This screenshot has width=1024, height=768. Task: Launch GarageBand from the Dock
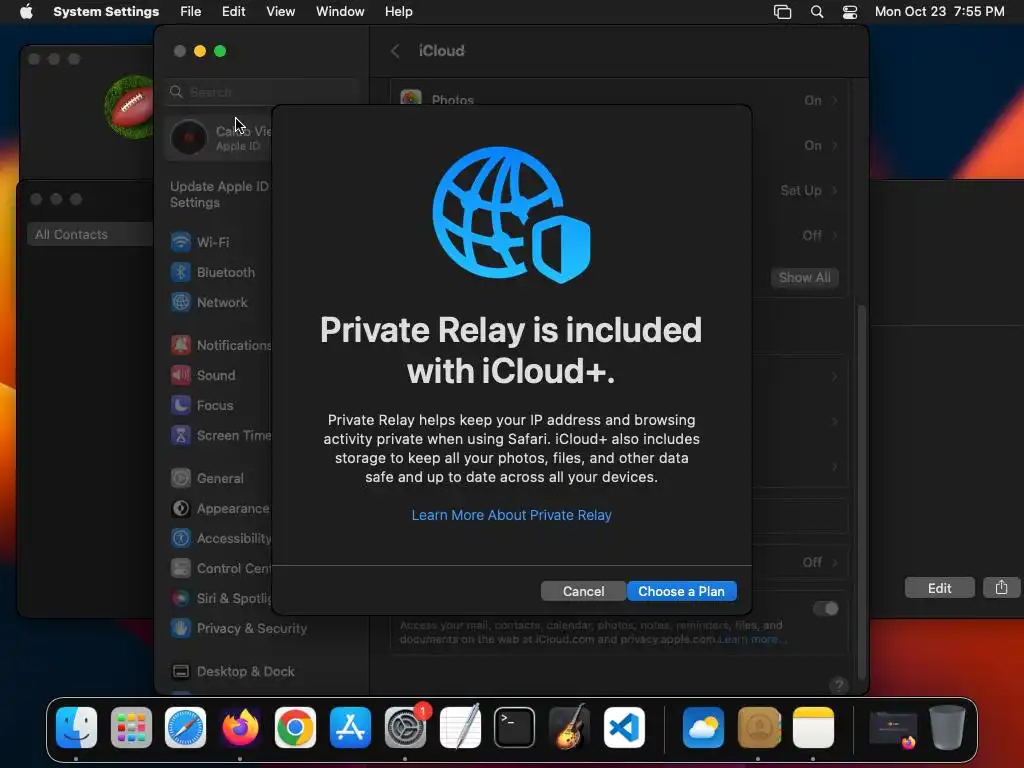tap(569, 727)
